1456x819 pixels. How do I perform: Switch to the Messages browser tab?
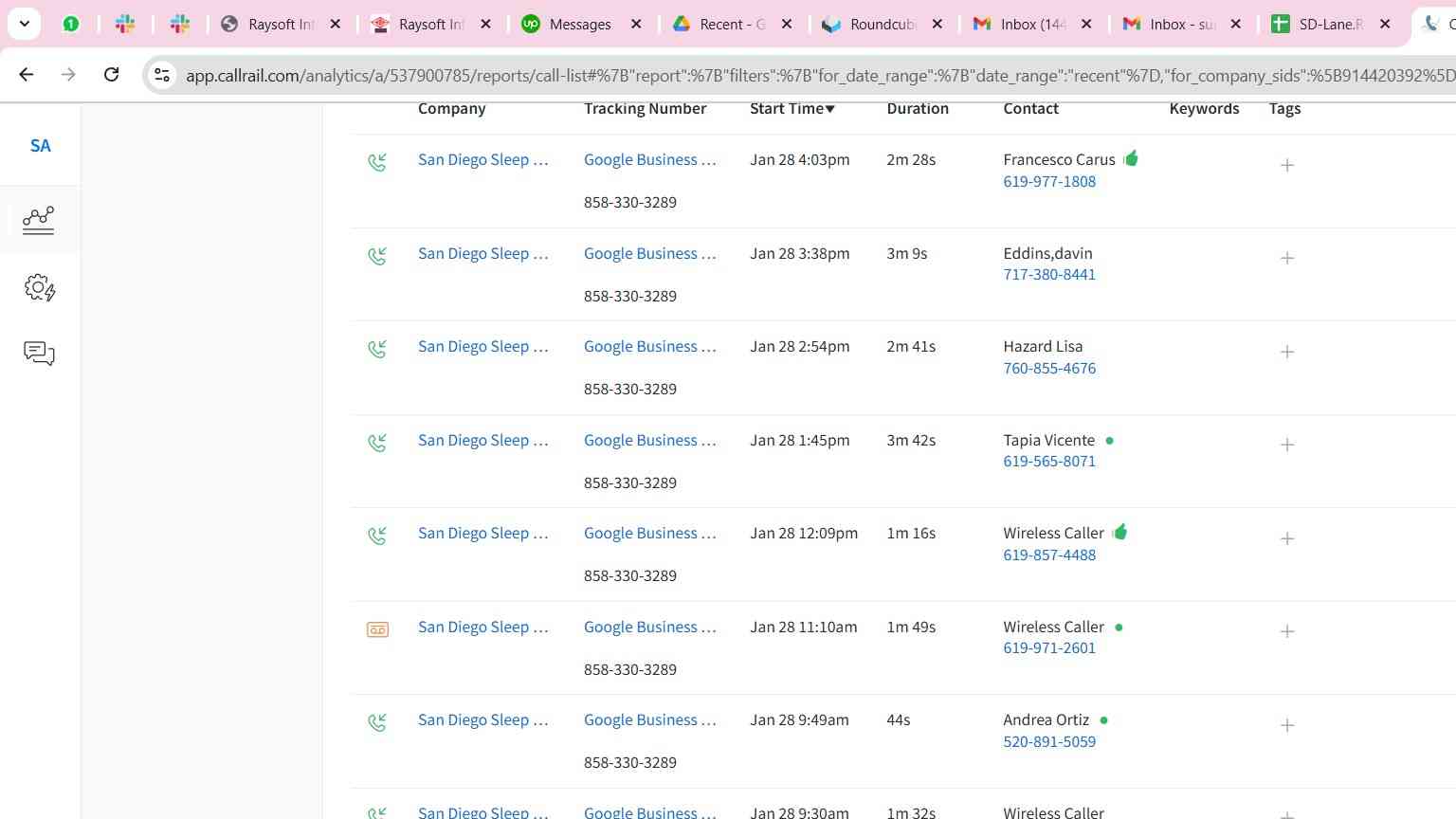(x=579, y=25)
